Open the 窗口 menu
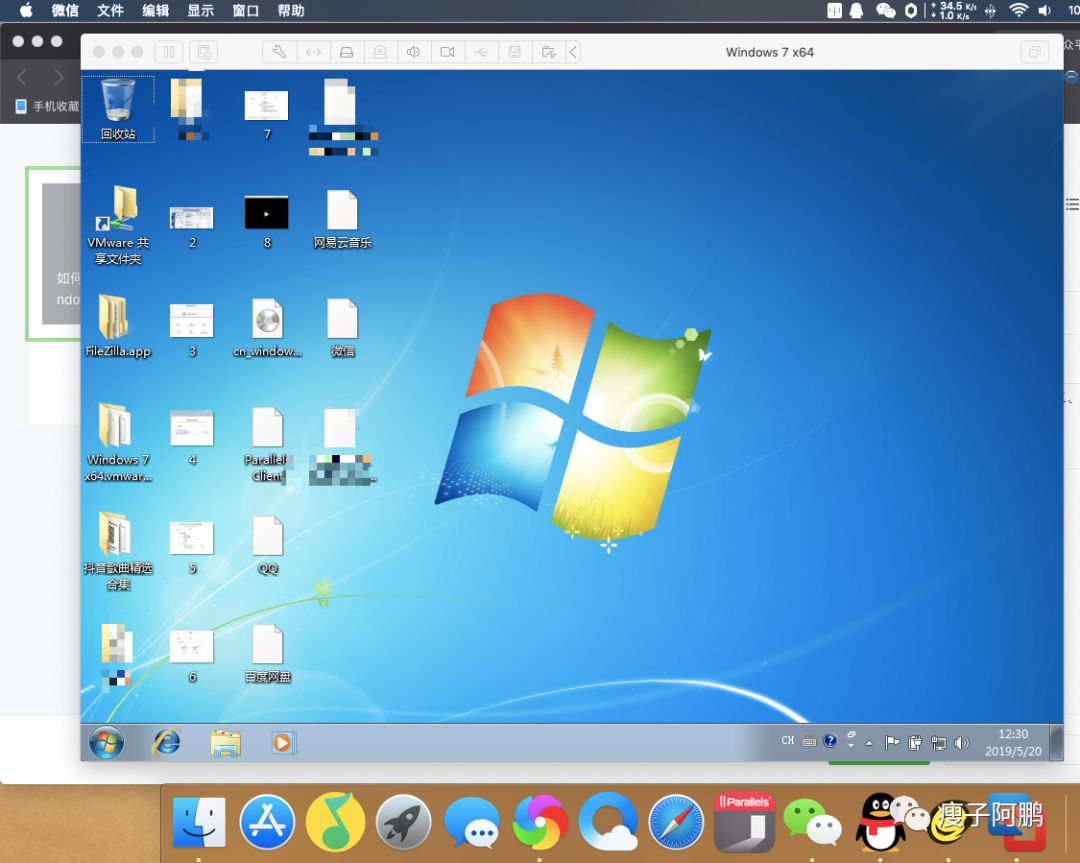 click(x=246, y=10)
